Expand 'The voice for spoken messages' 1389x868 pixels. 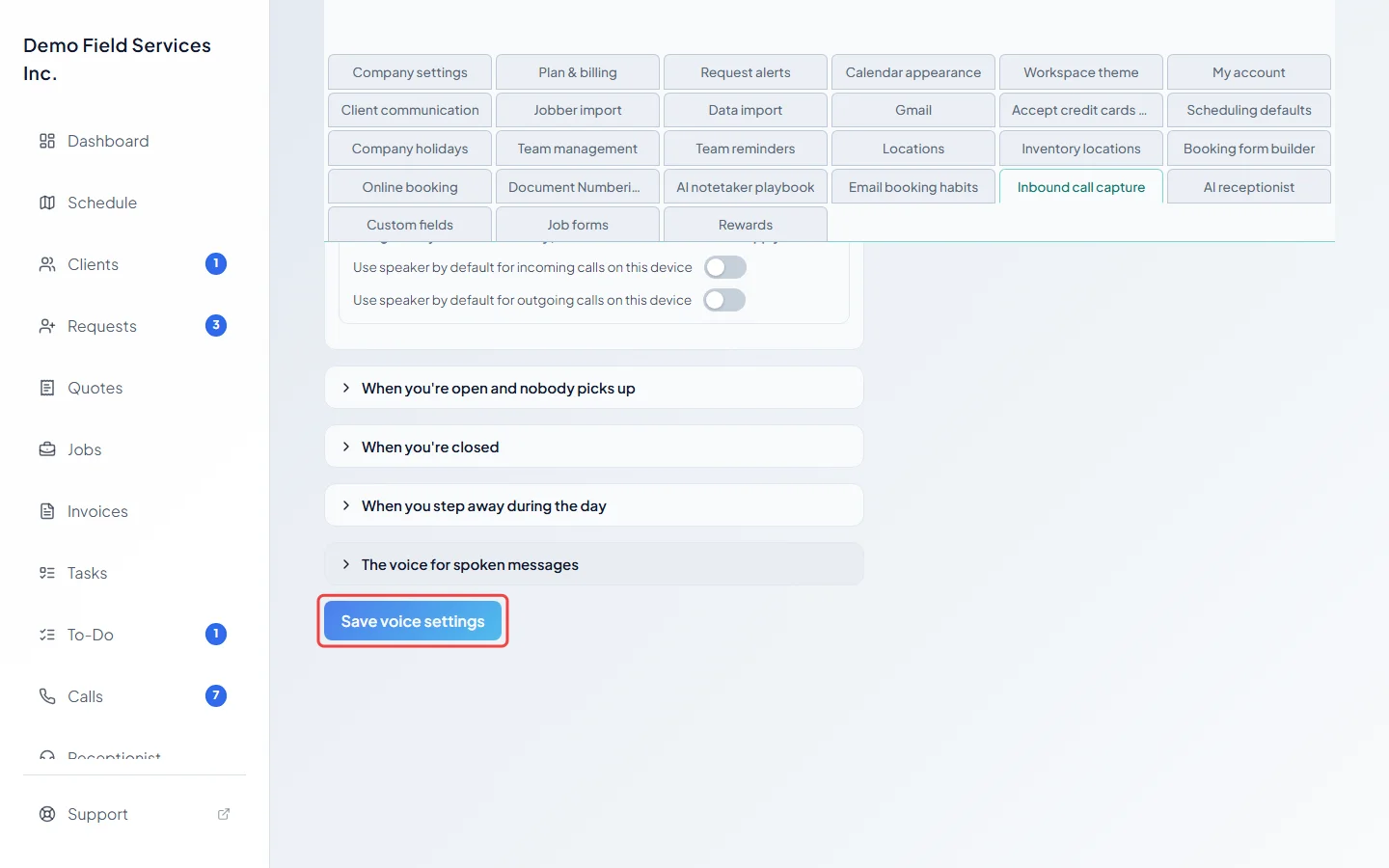click(x=594, y=564)
